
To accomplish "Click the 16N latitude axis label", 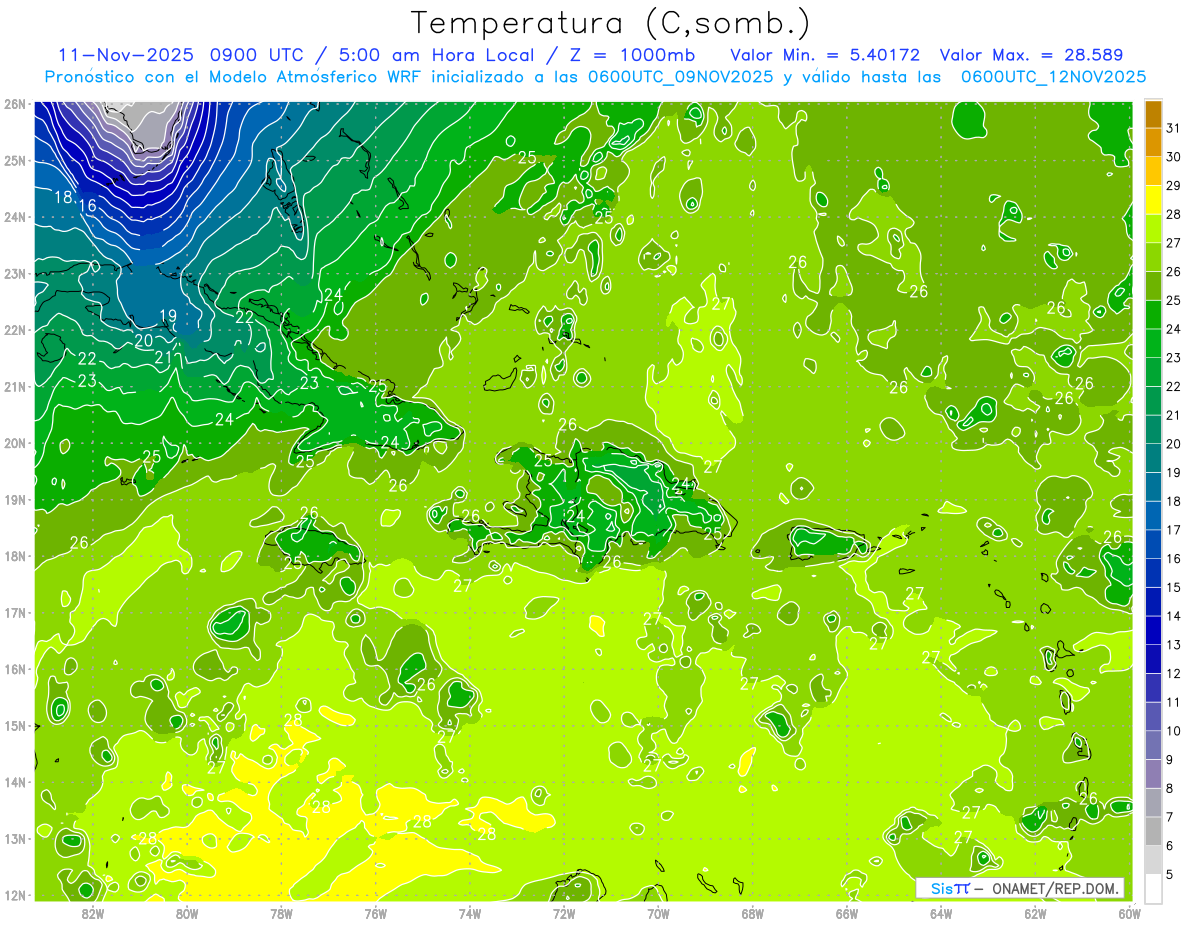I will pos(15,669).
